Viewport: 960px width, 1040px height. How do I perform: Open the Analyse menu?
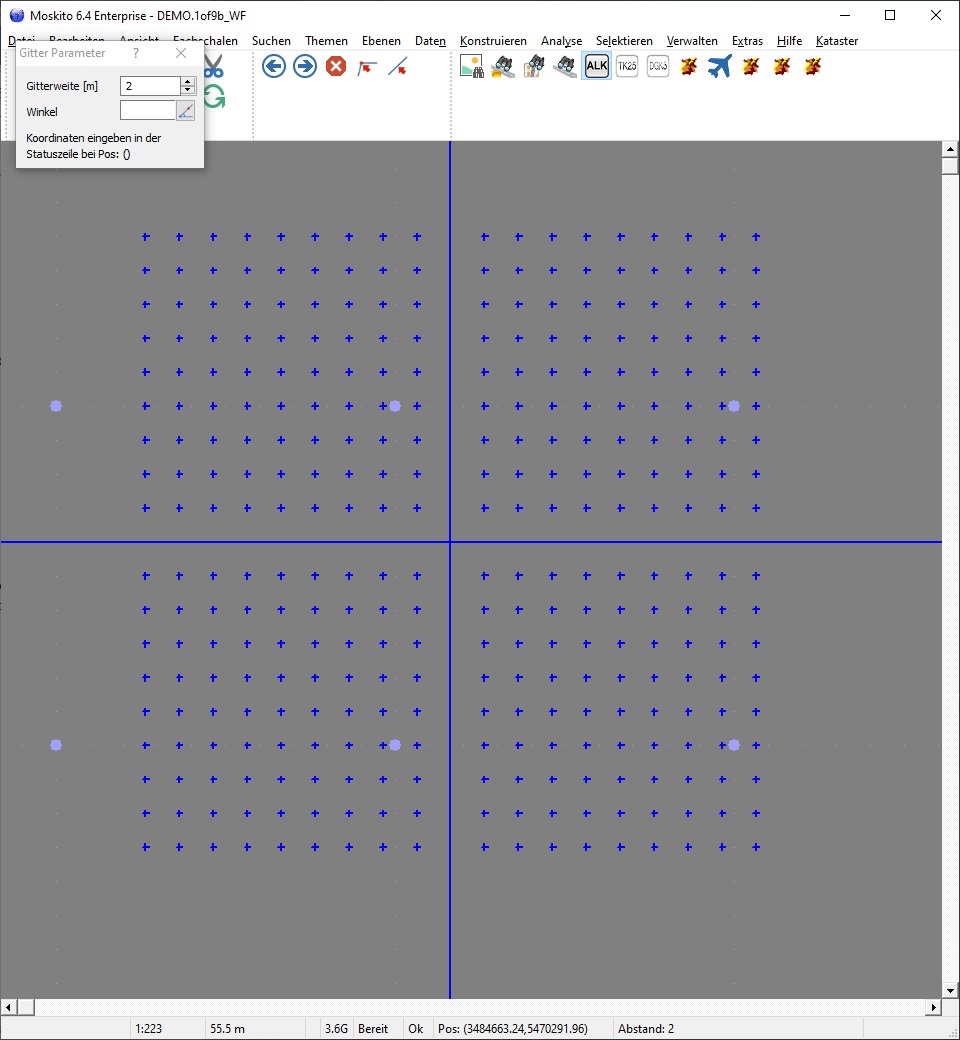coord(561,41)
